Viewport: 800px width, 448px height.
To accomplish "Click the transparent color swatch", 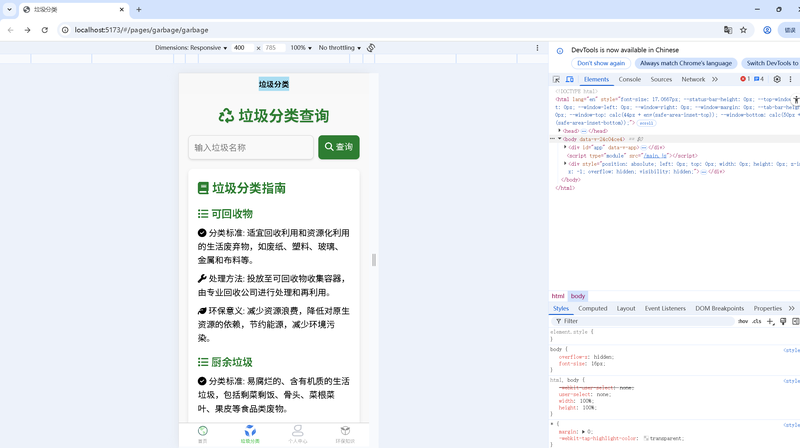I will tap(646, 438).
